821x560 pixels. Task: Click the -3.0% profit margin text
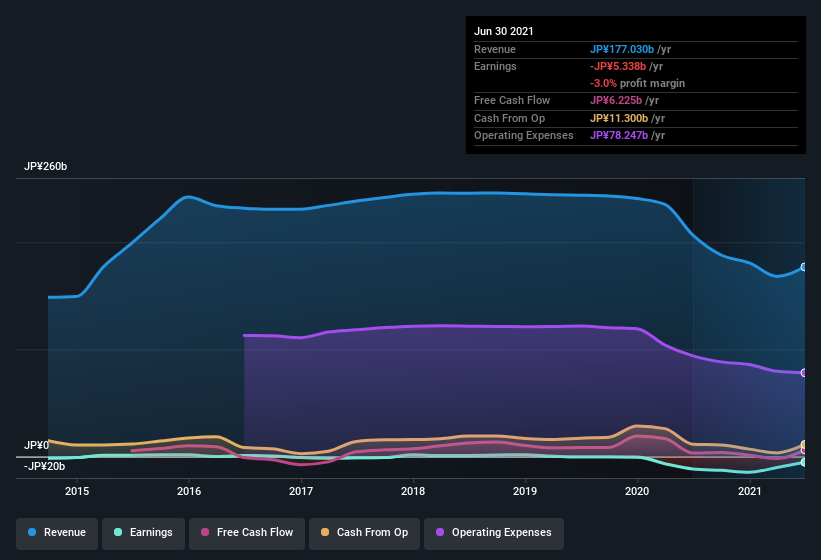pyautogui.click(x=637, y=83)
